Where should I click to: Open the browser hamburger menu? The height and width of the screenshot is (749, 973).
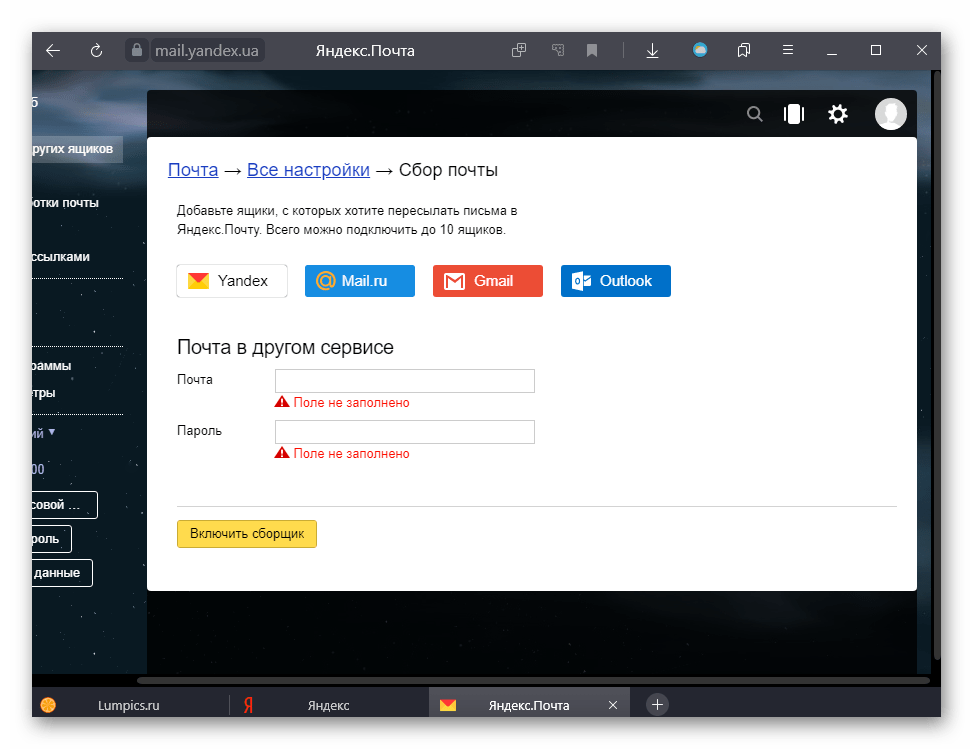(x=788, y=50)
